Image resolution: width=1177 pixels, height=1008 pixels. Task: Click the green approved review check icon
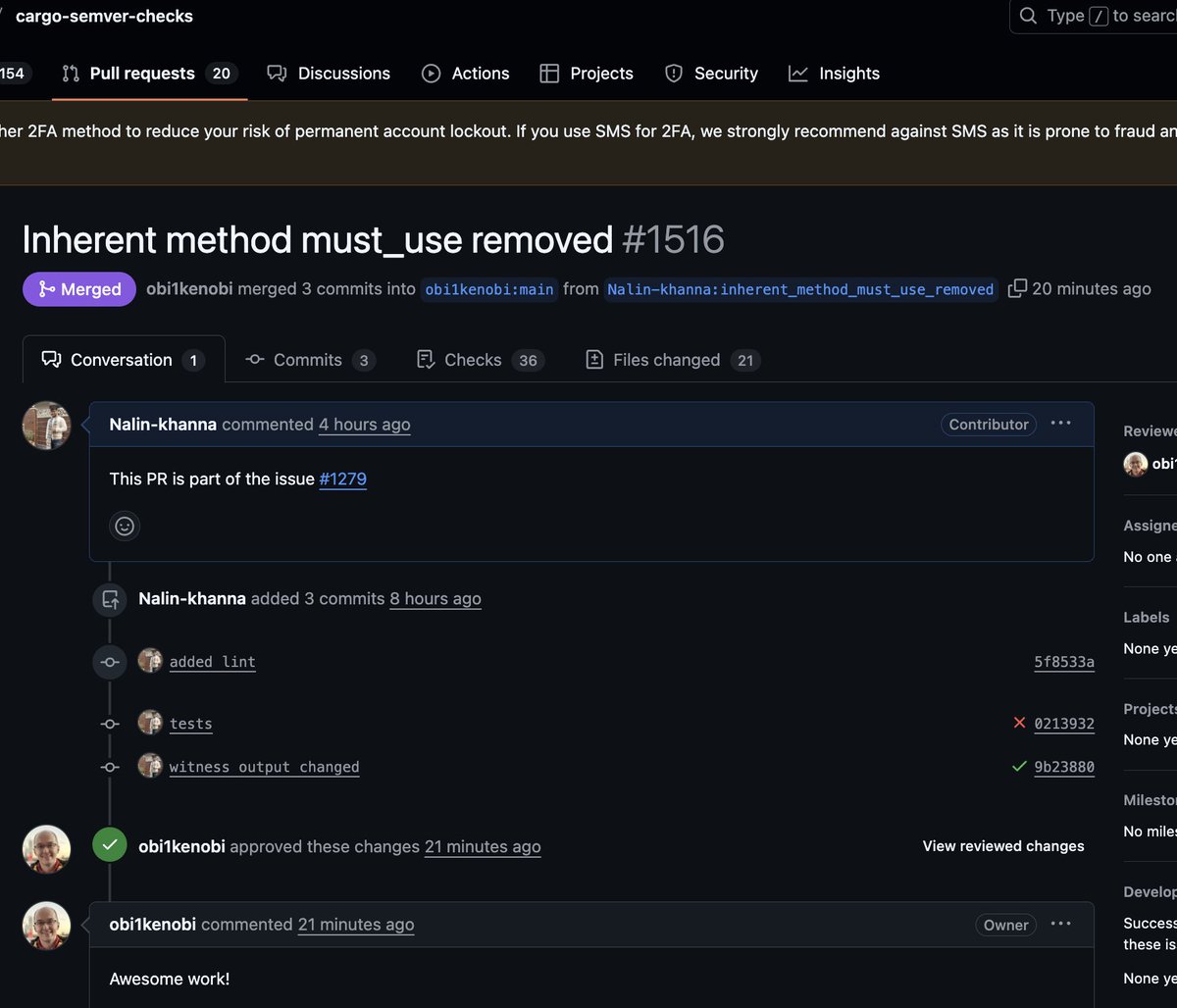tap(110, 845)
